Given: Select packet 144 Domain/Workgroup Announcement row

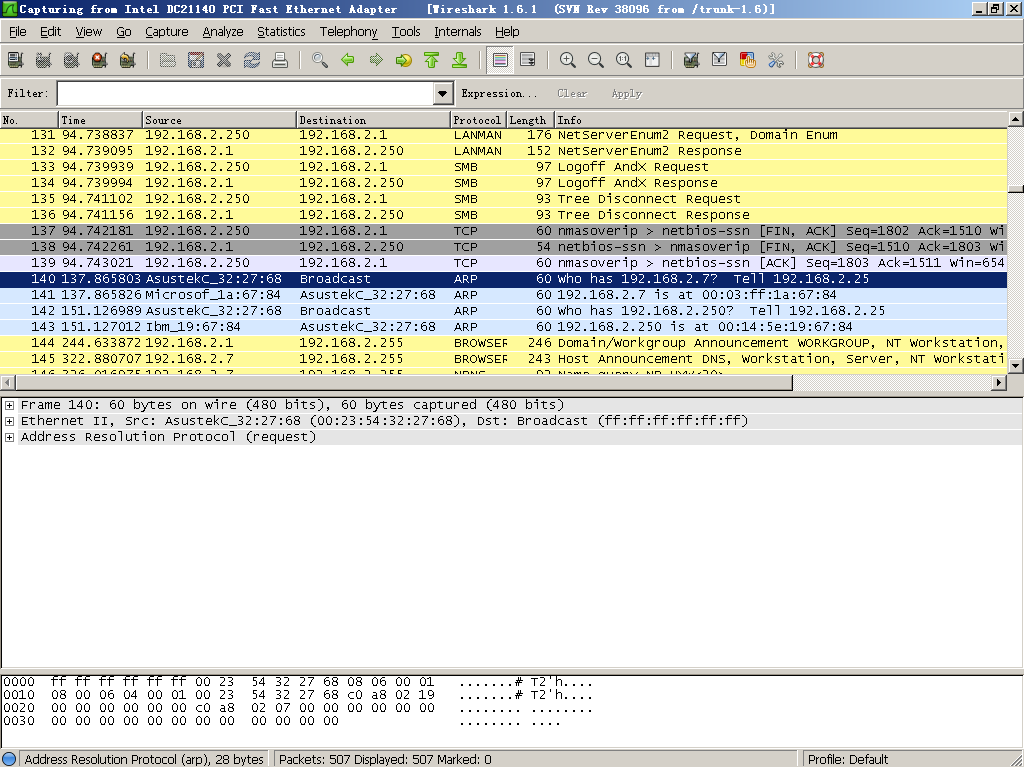Looking at the screenshot, I should [x=504, y=343].
